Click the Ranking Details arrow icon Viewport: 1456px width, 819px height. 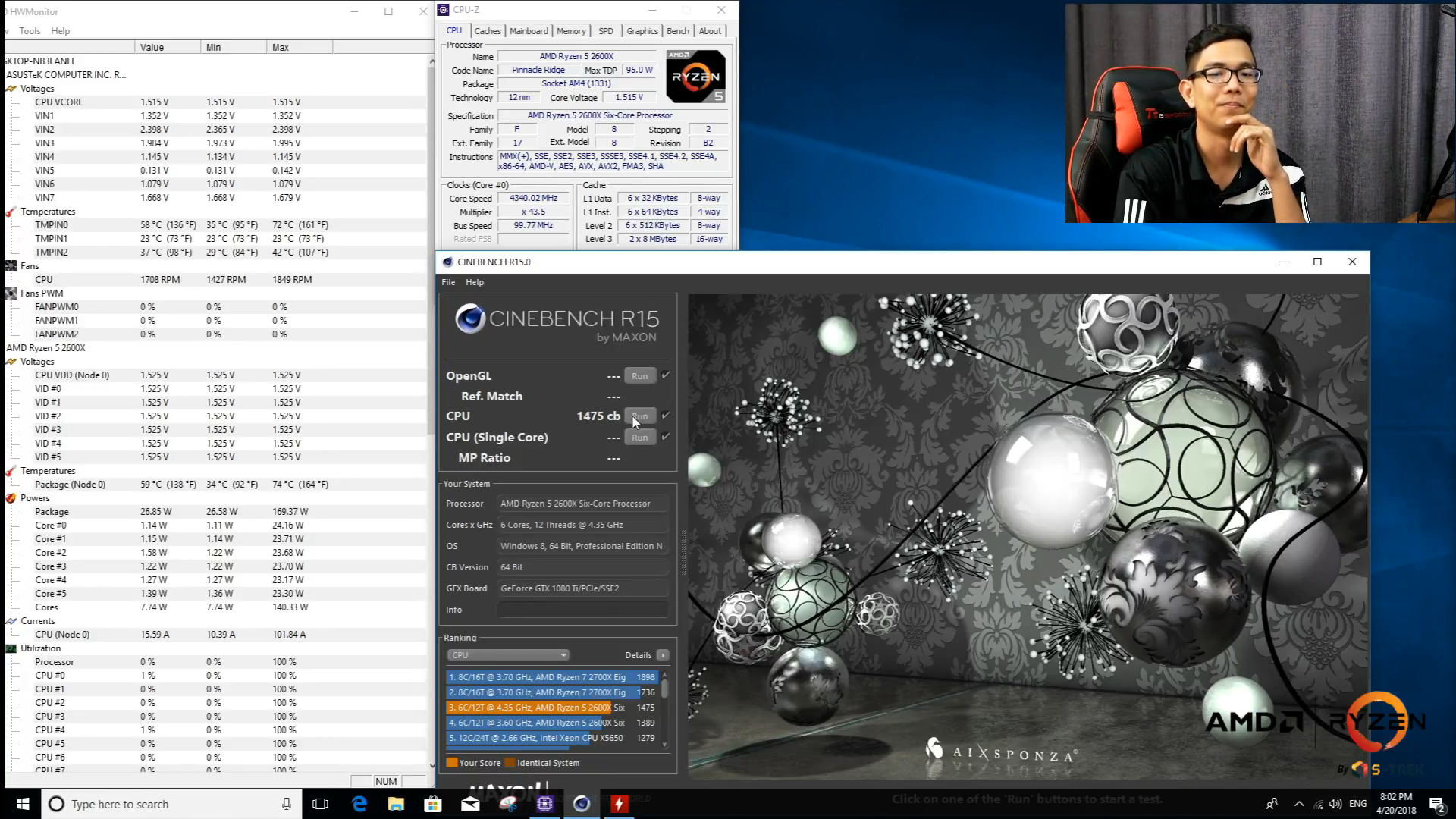click(663, 655)
